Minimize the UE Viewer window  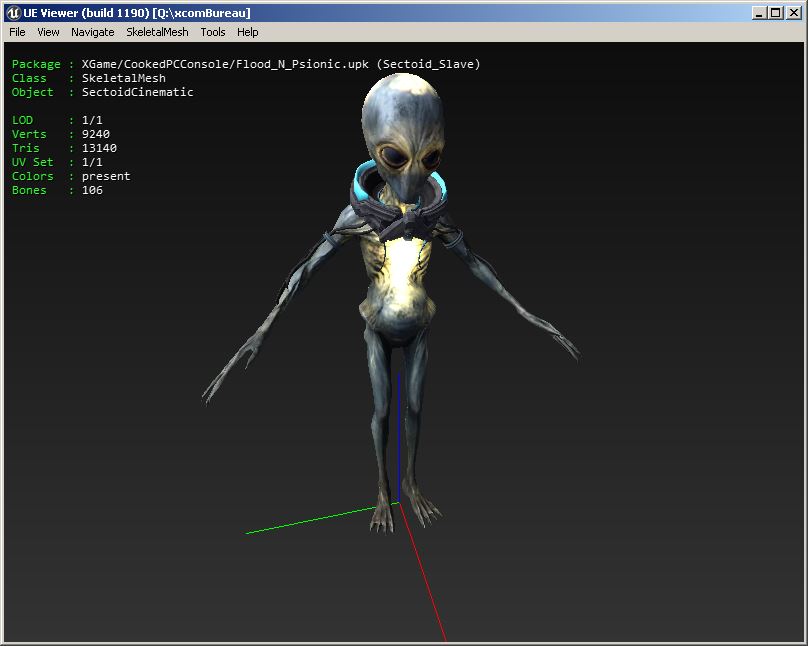[x=759, y=13]
